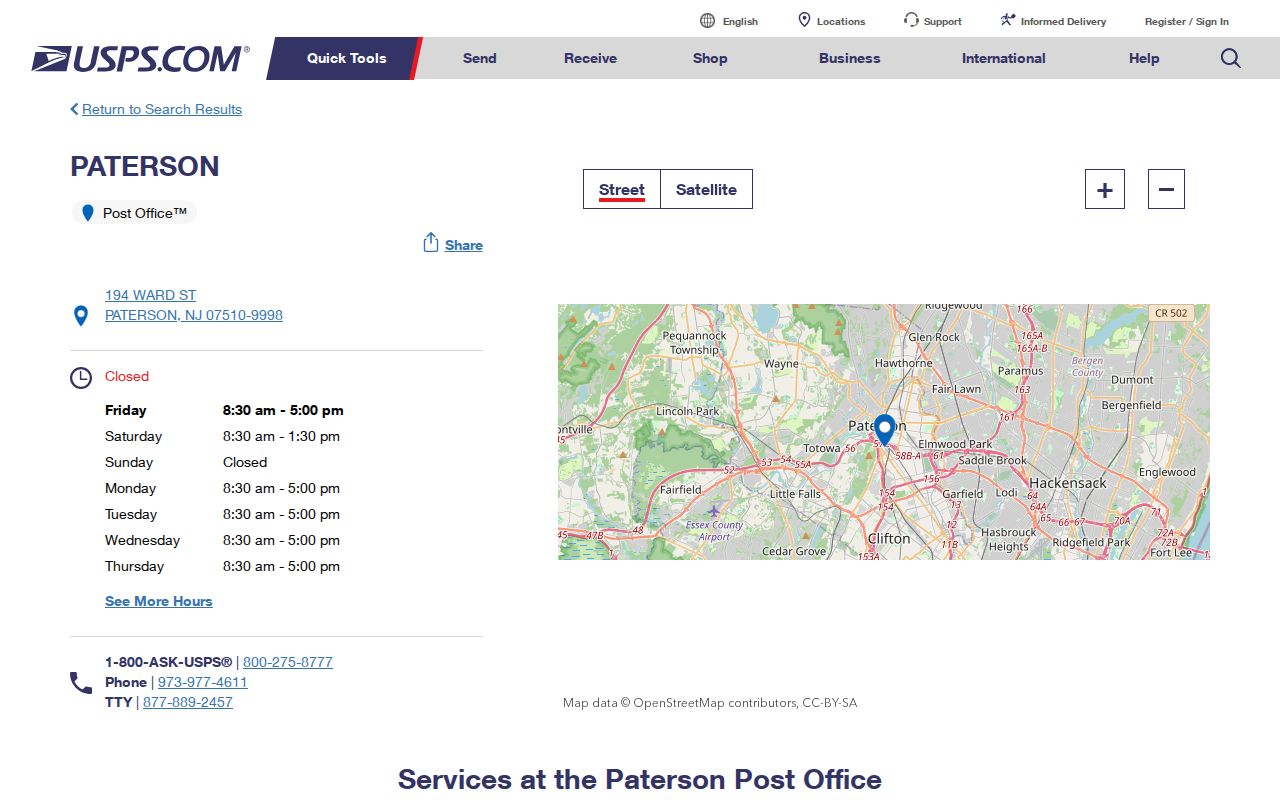Zoom out the map with minus button

coord(1166,189)
